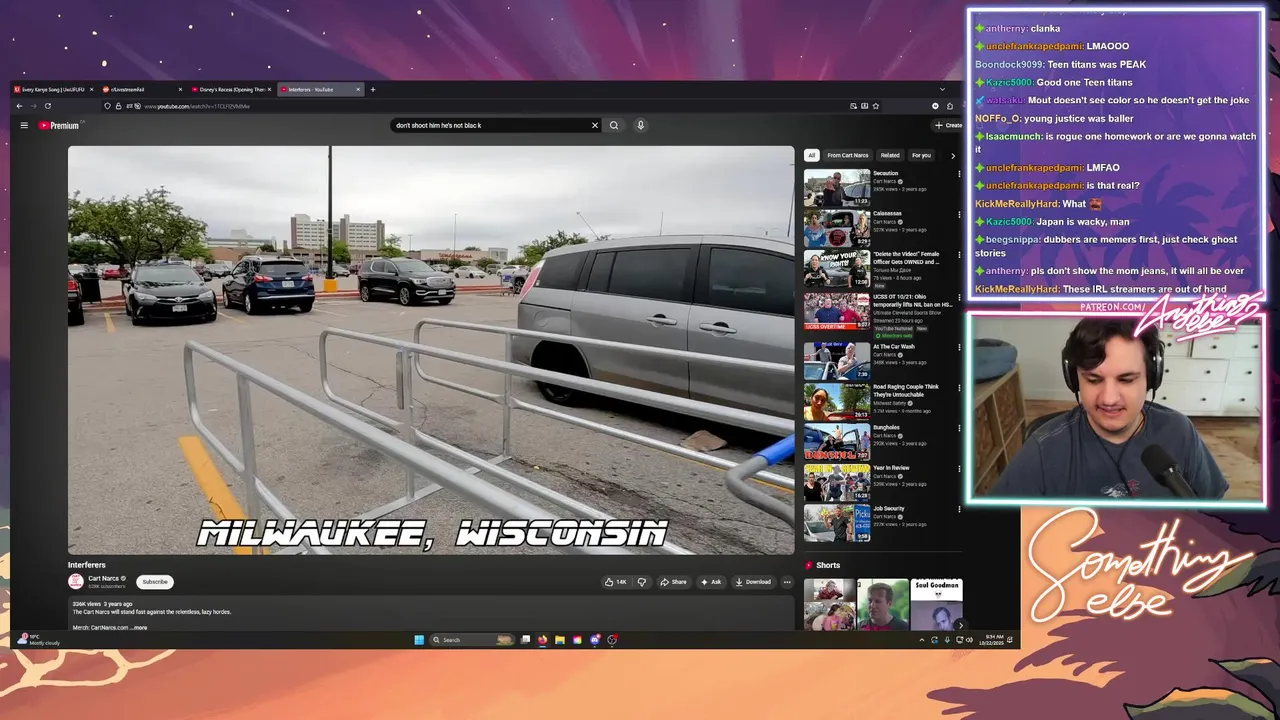Share the Interferers video
The height and width of the screenshot is (720, 1280).
click(x=674, y=582)
